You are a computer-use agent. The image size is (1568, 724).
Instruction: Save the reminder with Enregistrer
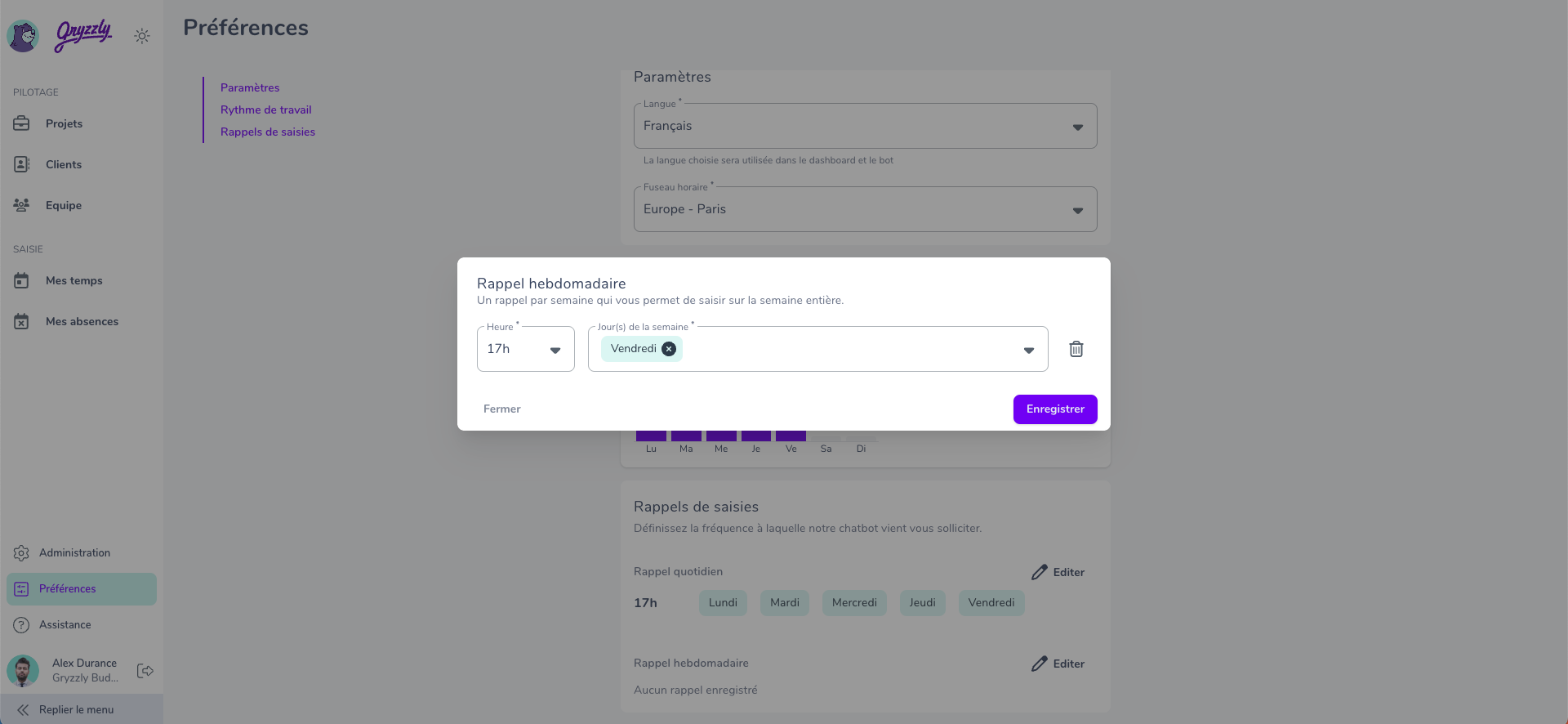click(1055, 409)
